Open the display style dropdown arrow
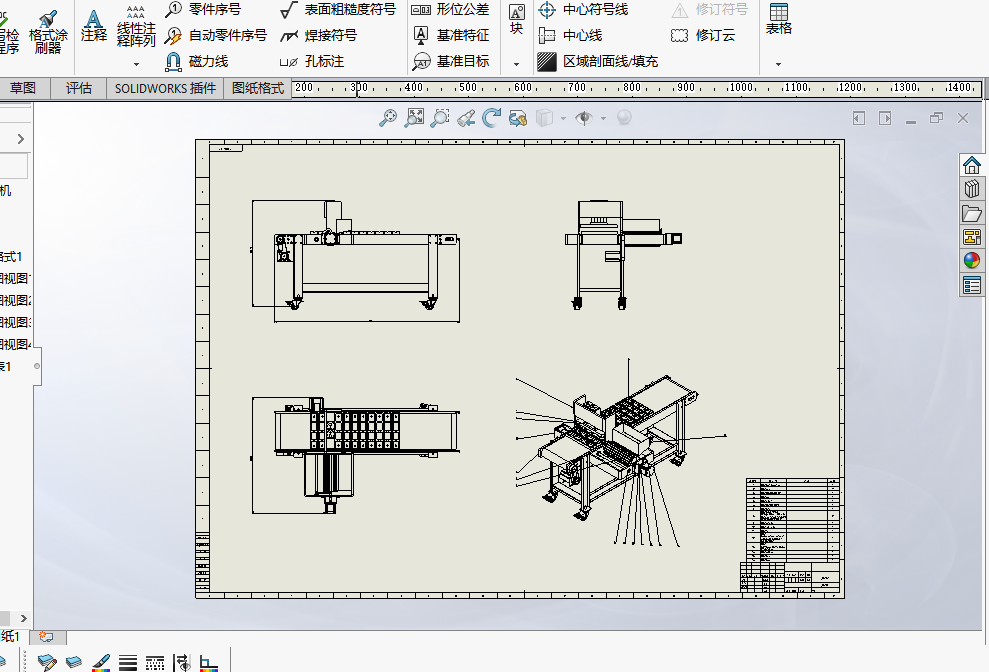 tap(563, 118)
